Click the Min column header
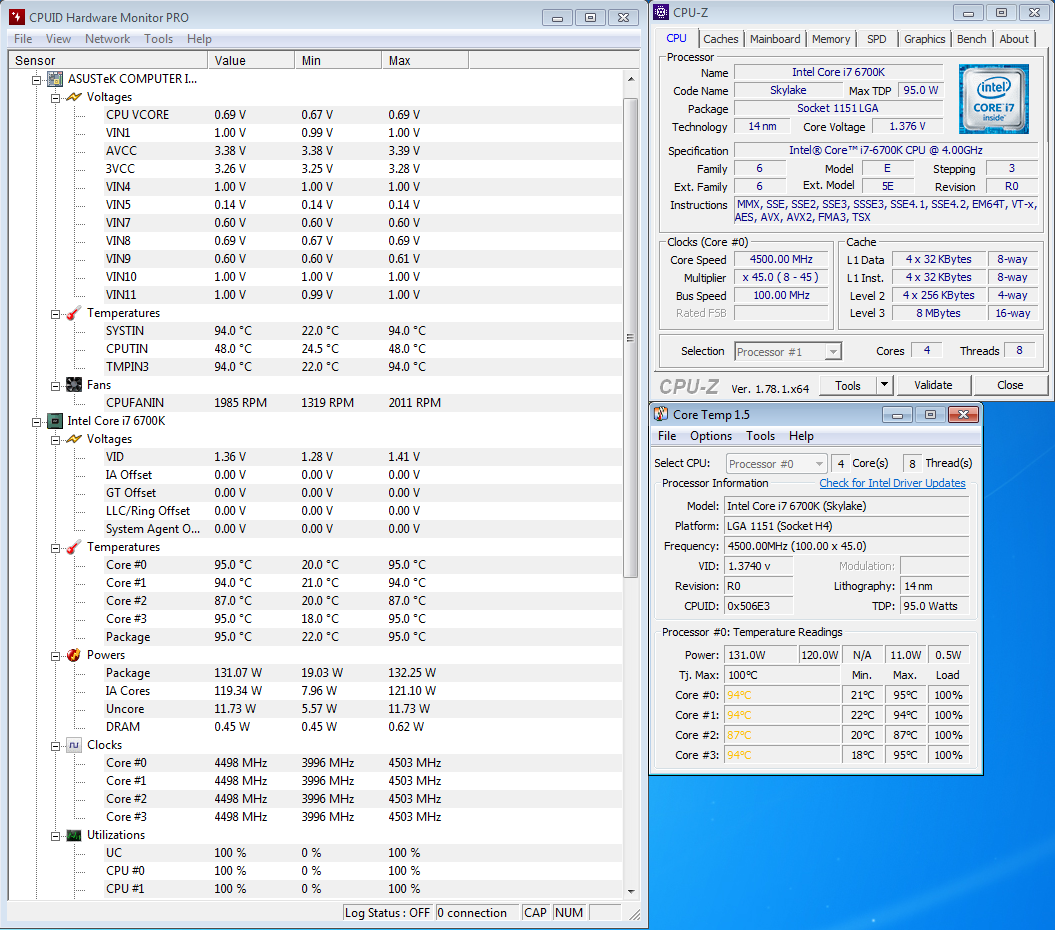The width and height of the screenshot is (1055, 930). pos(338,61)
